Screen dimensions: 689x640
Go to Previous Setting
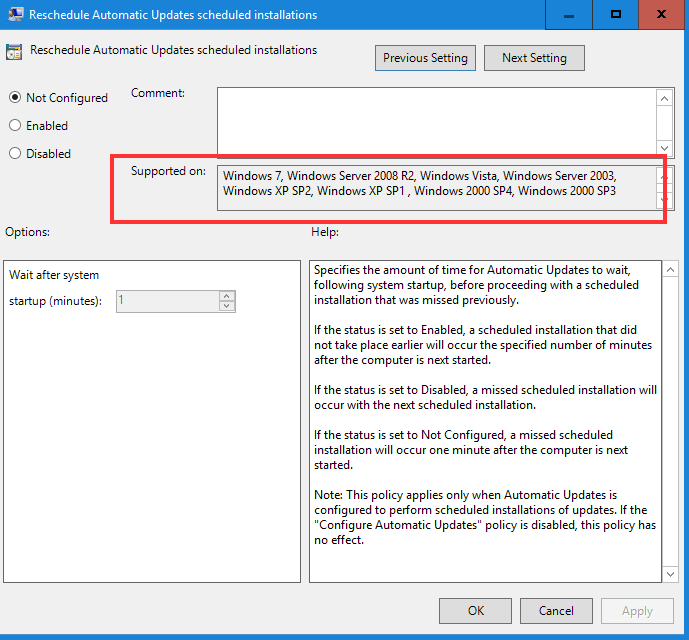click(425, 58)
